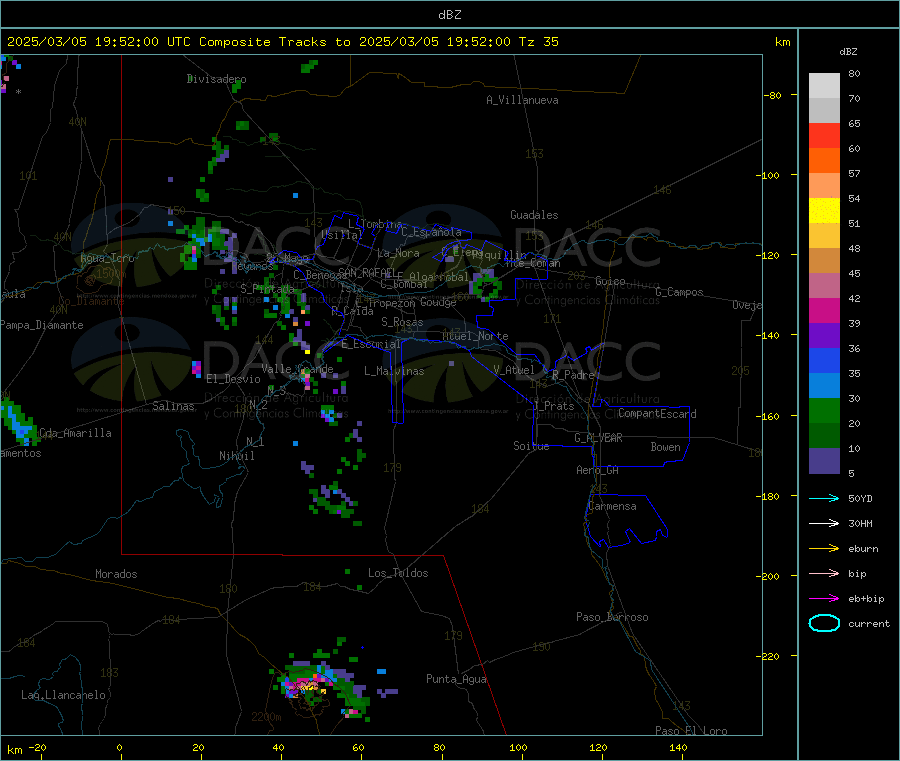Click the white 30HM arrow legend icon
Viewport: 900px width, 761px height.
[824, 523]
